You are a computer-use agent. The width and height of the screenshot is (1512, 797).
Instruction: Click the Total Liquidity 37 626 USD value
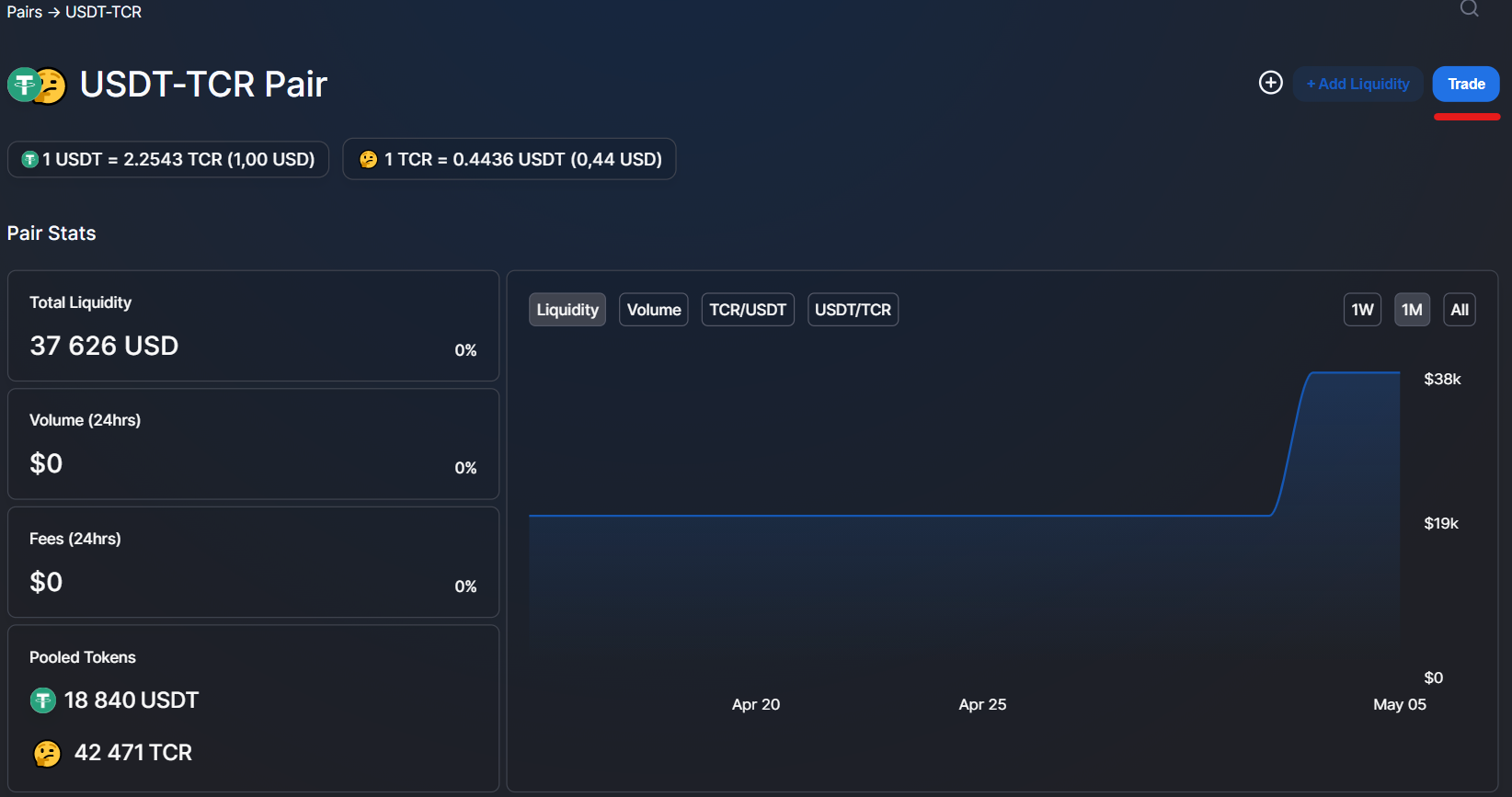[x=104, y=346]
